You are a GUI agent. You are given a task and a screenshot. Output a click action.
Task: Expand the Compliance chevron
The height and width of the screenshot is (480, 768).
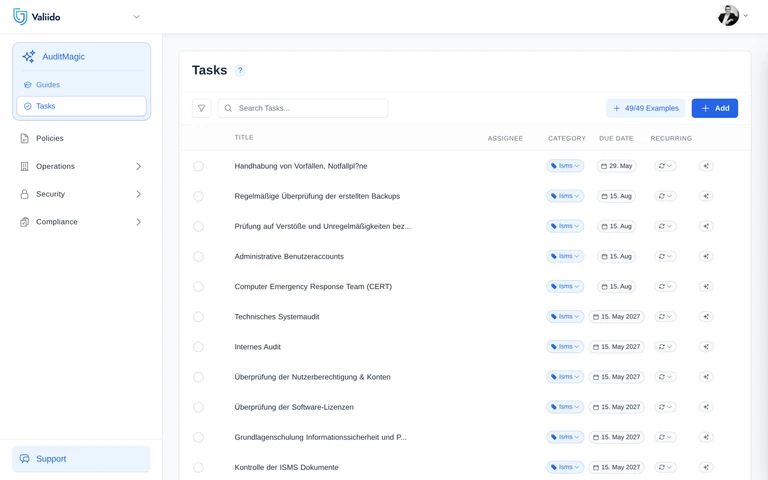click(139, 222)
